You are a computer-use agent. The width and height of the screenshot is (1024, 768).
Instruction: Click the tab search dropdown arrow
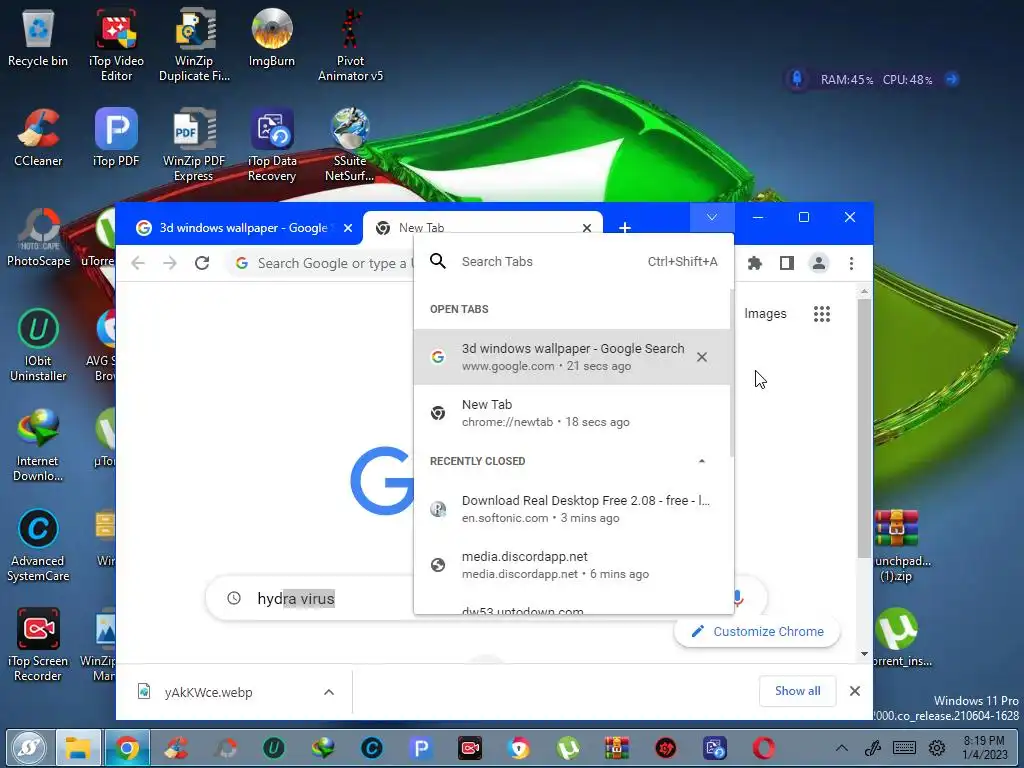click(712, 217)
